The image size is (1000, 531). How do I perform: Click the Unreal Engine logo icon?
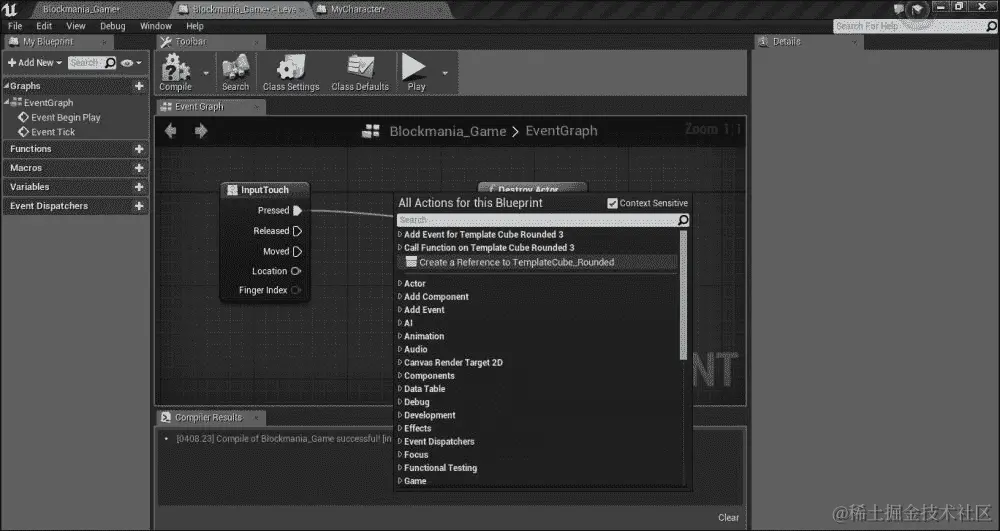[x=10, y=9]
